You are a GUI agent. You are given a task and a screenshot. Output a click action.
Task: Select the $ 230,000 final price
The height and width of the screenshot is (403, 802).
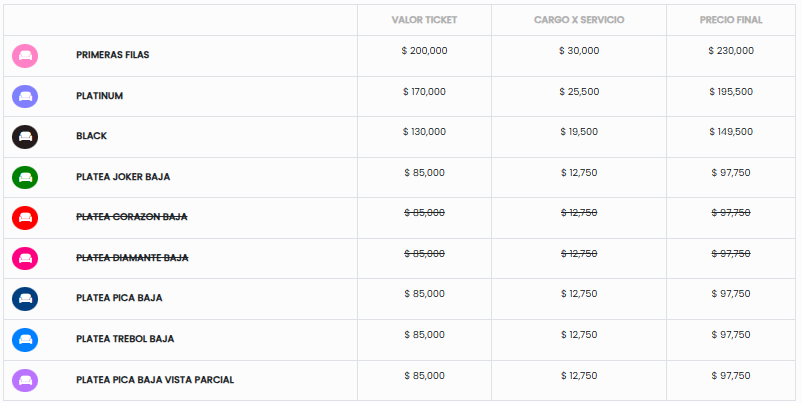731,51
